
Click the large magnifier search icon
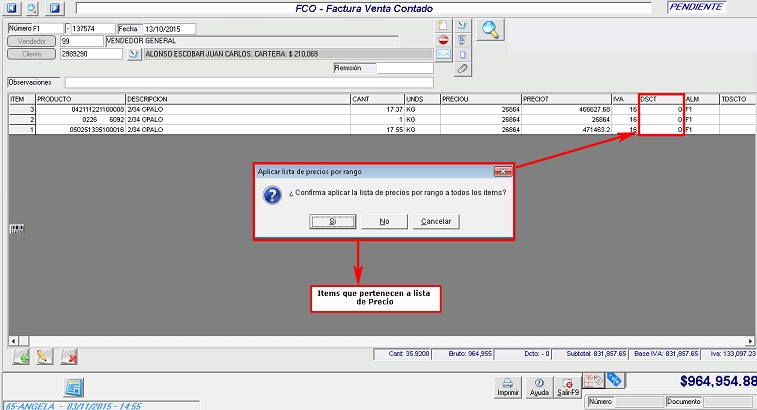490,29
